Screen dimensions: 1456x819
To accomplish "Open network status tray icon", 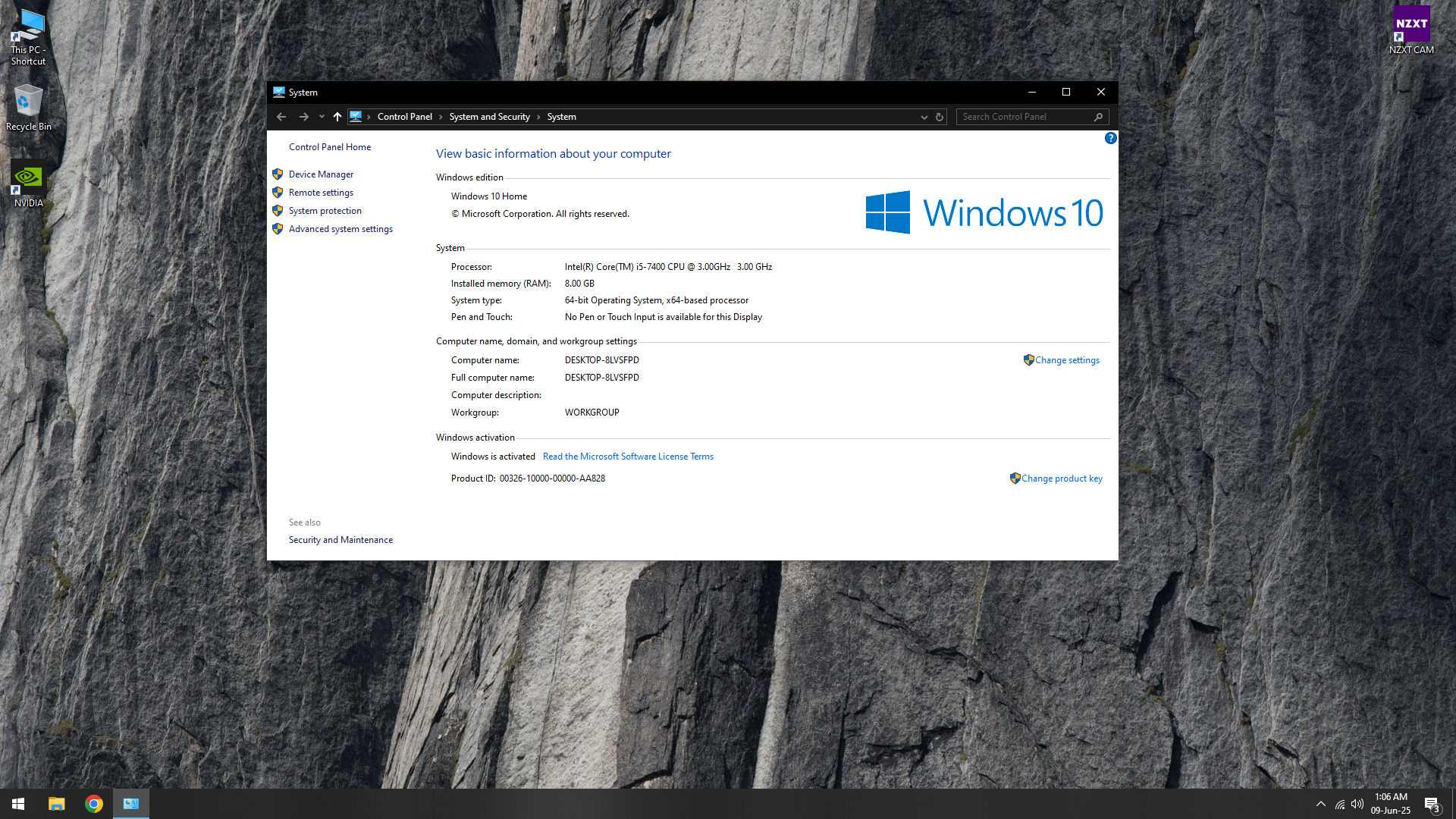I will (1340, 804).
